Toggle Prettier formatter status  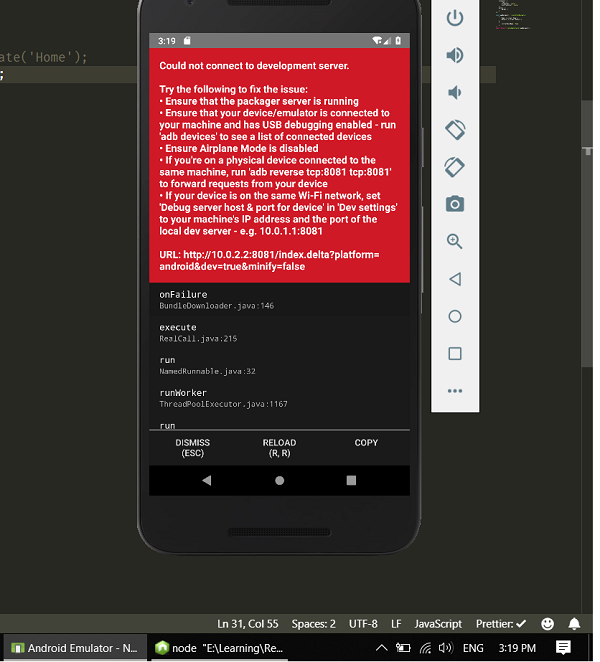(x=500, y=623)
